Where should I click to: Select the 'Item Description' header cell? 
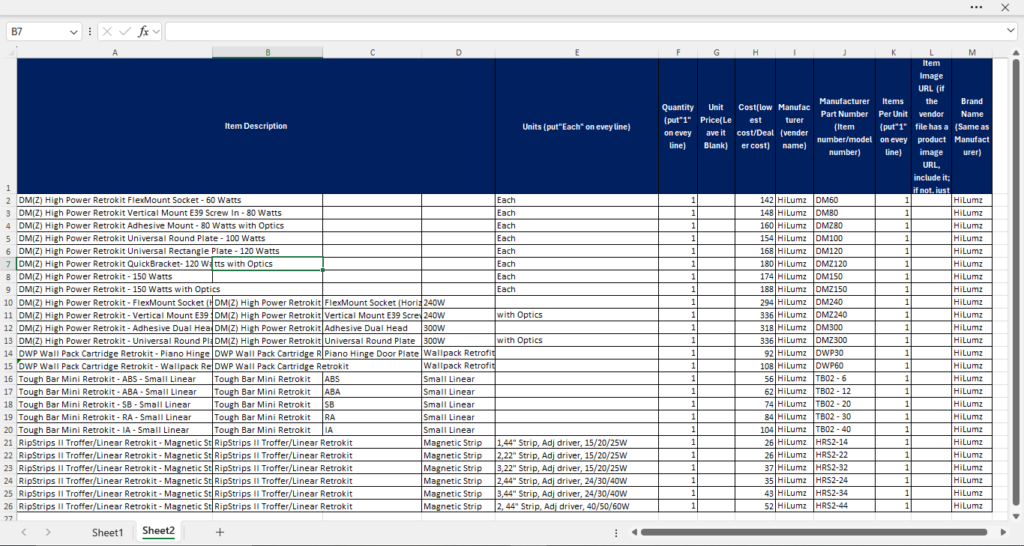pyautogui.click(x=256, y=126)
